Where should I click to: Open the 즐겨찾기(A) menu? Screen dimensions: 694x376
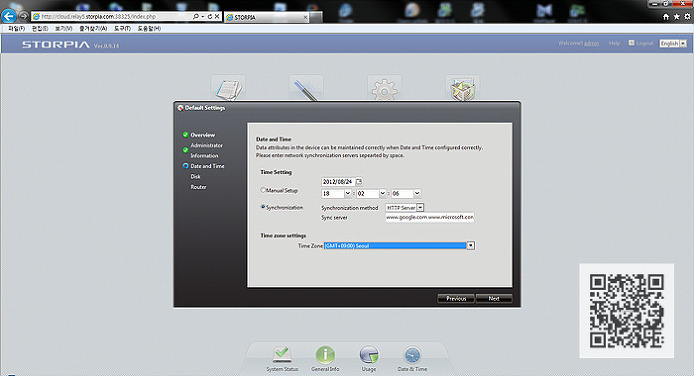[x=93, y=28]
